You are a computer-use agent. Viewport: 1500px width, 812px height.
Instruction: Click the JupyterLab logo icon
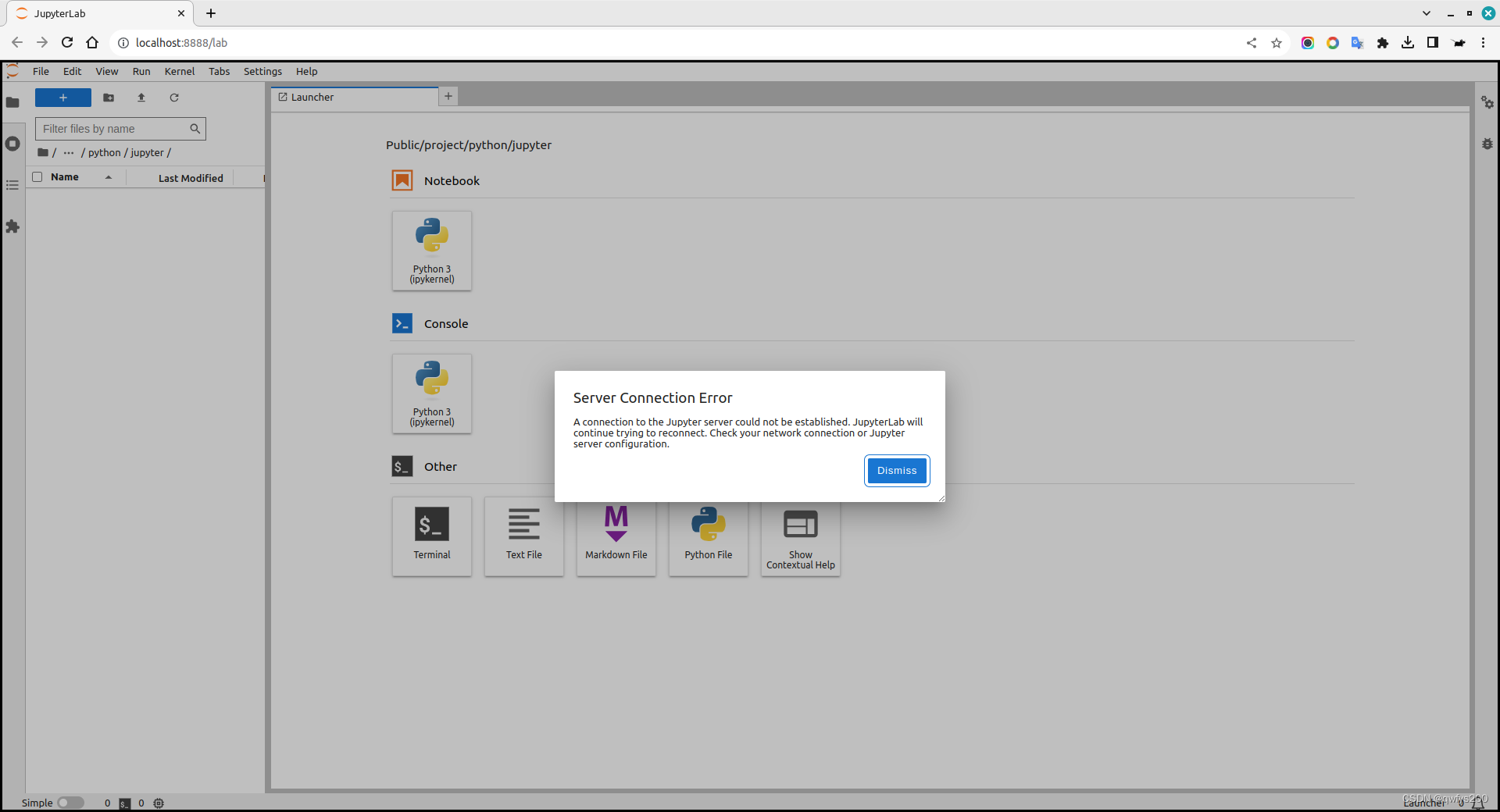[12, 71]
